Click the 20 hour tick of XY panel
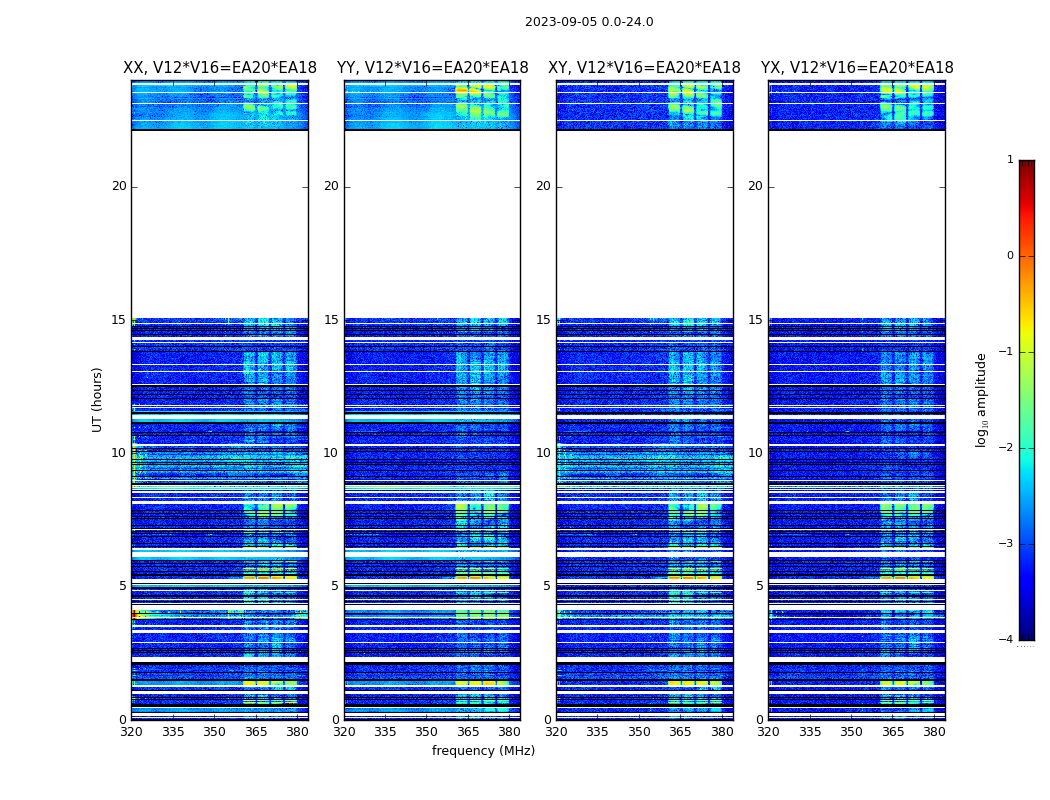Image resolution: width=1050 pixels, height=800 pixels. pyautogui.click(x=543, y=186)
